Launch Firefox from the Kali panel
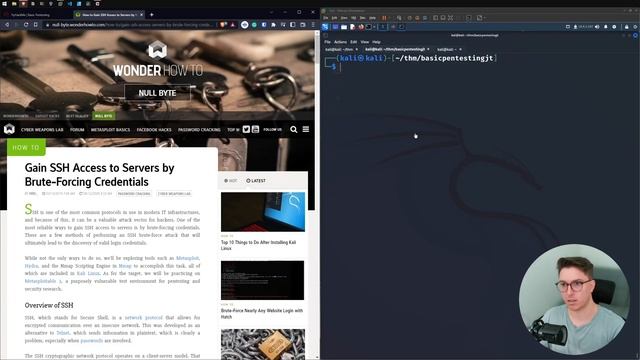 tap(360, 27)
